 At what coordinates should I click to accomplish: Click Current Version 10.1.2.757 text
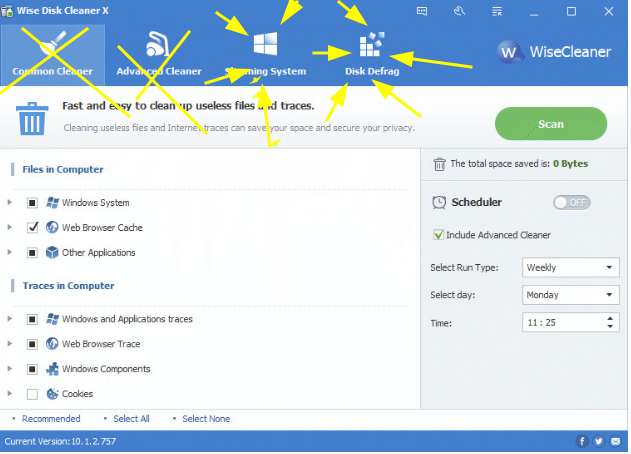(x=60, y=444)
